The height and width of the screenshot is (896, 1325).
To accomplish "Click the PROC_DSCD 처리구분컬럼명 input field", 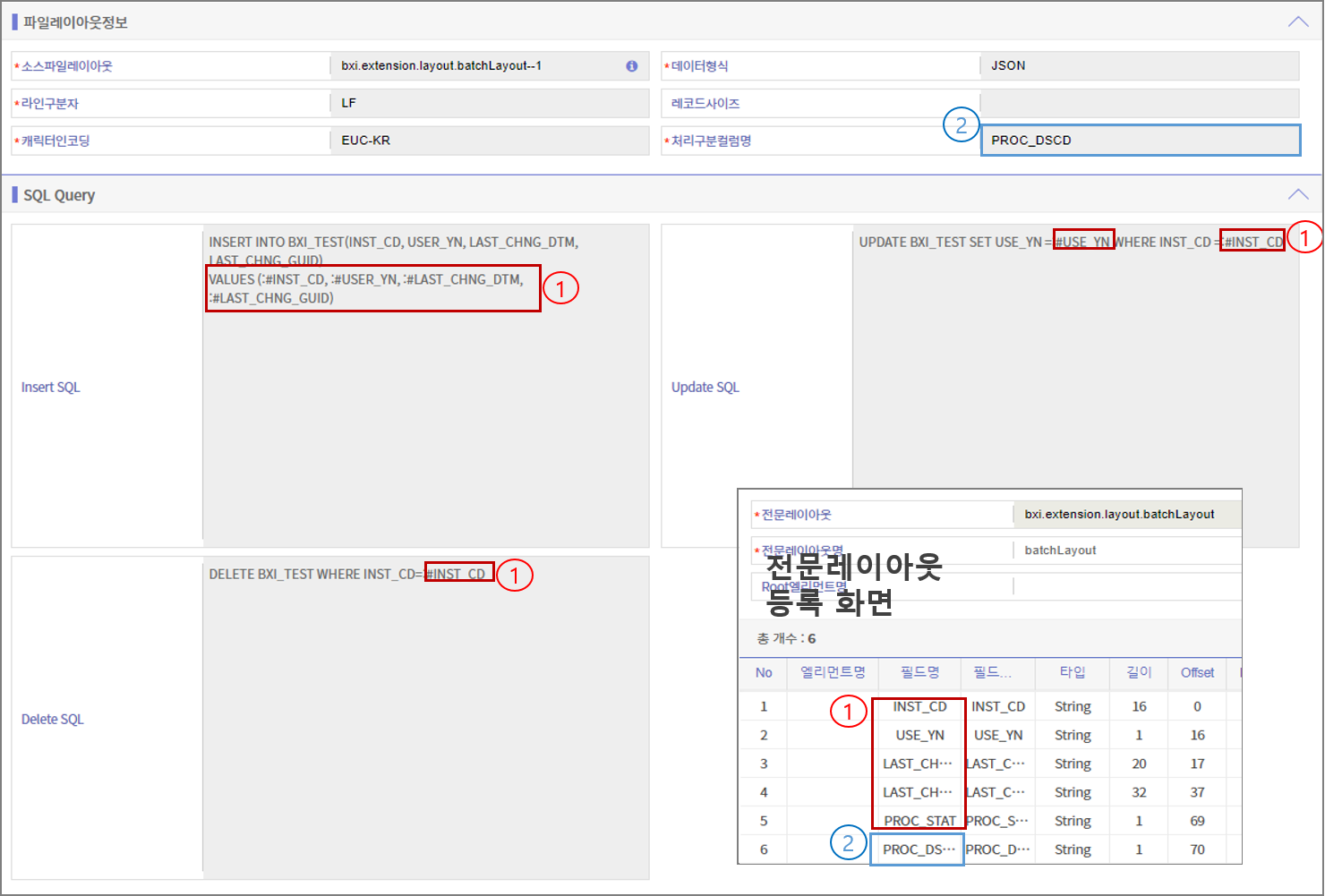I will 1141,140.
